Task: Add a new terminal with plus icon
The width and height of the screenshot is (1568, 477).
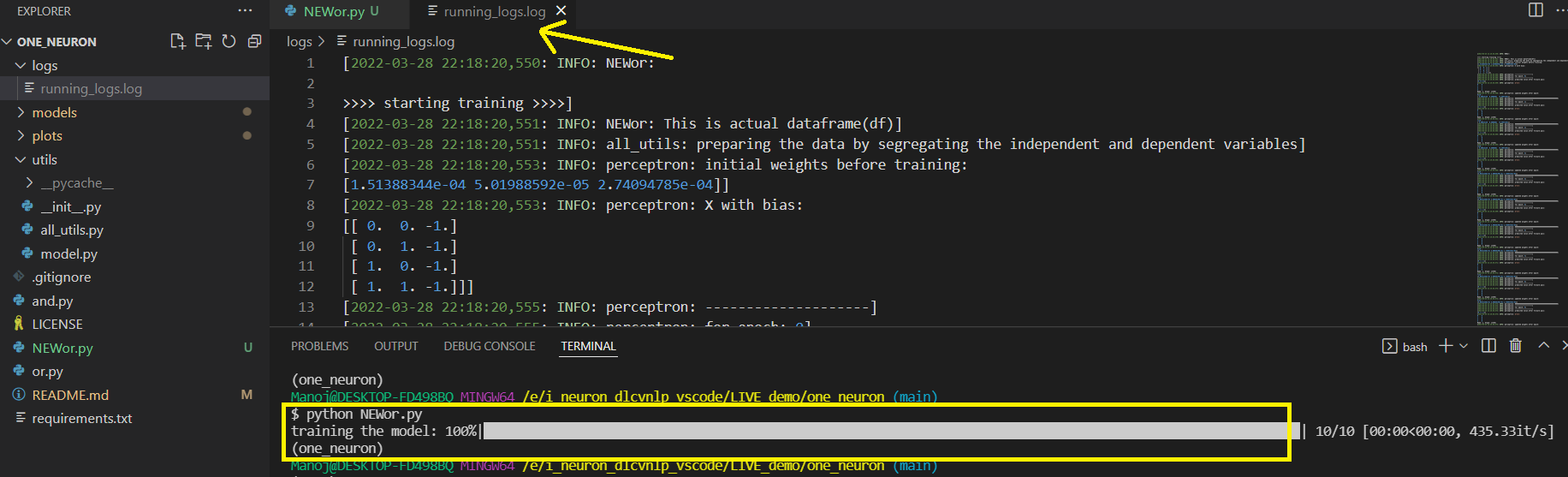Action: (x=1446, y=346)
